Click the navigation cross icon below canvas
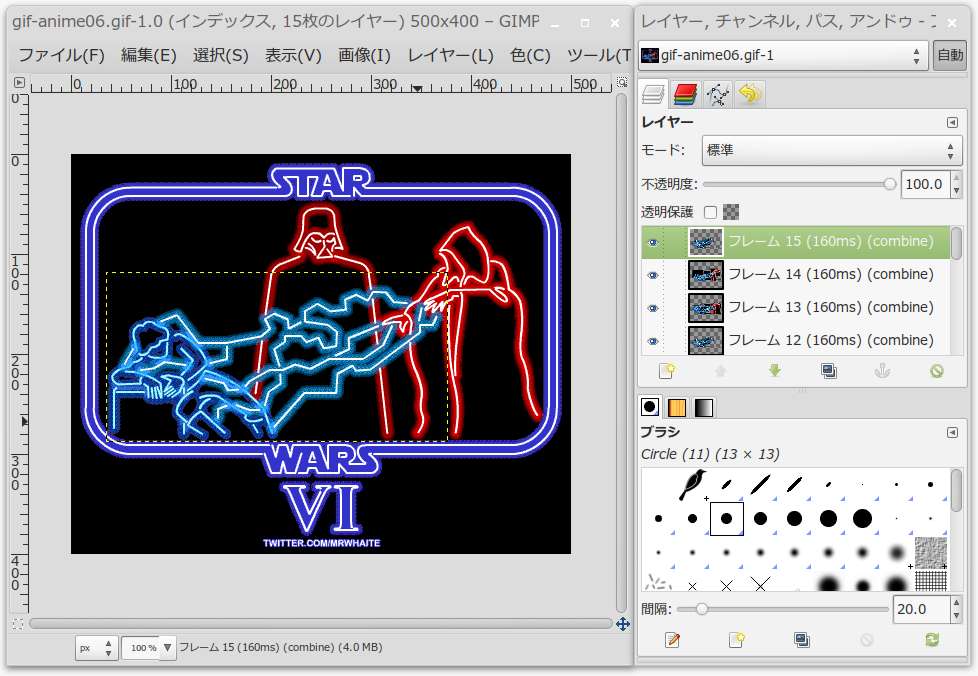This screenshot has height=676, width=978. click(622, 624)
